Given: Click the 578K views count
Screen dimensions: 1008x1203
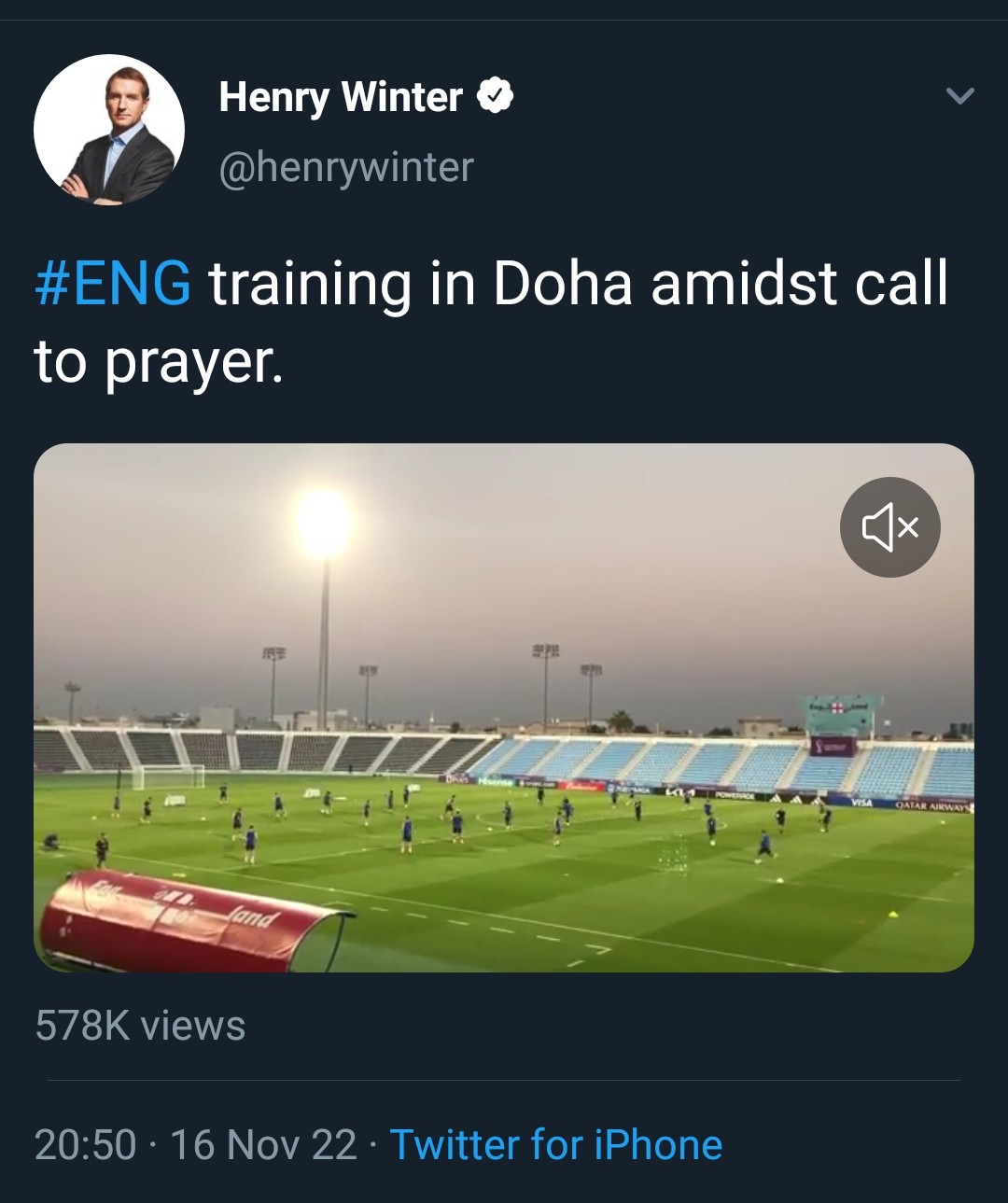Looking at the screenshot, I should click(141, 1026).
